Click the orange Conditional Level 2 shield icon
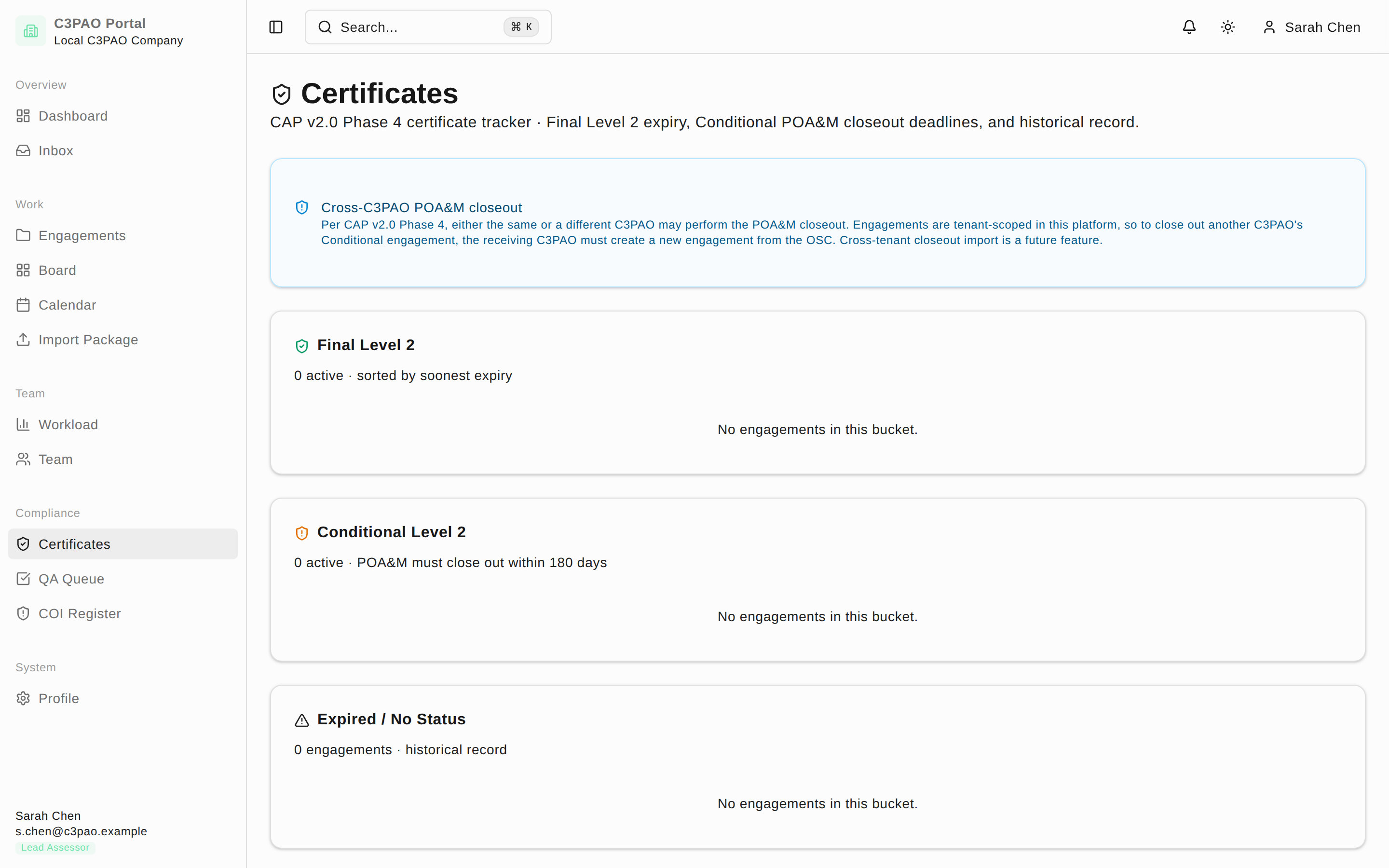Screen dimensions: 1389x868 coord(302,533)
